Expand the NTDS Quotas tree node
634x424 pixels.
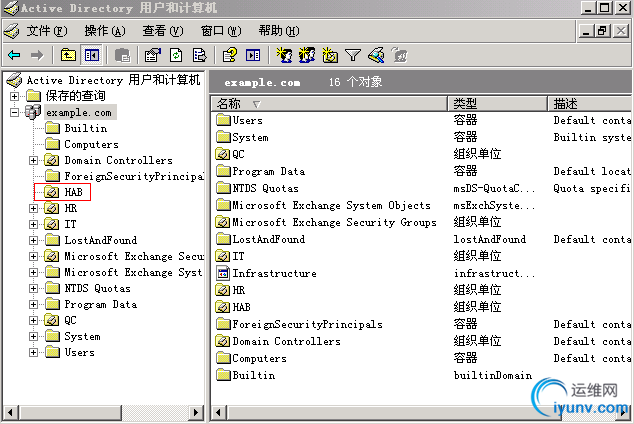pyautogui.click(x=34, y=289)
